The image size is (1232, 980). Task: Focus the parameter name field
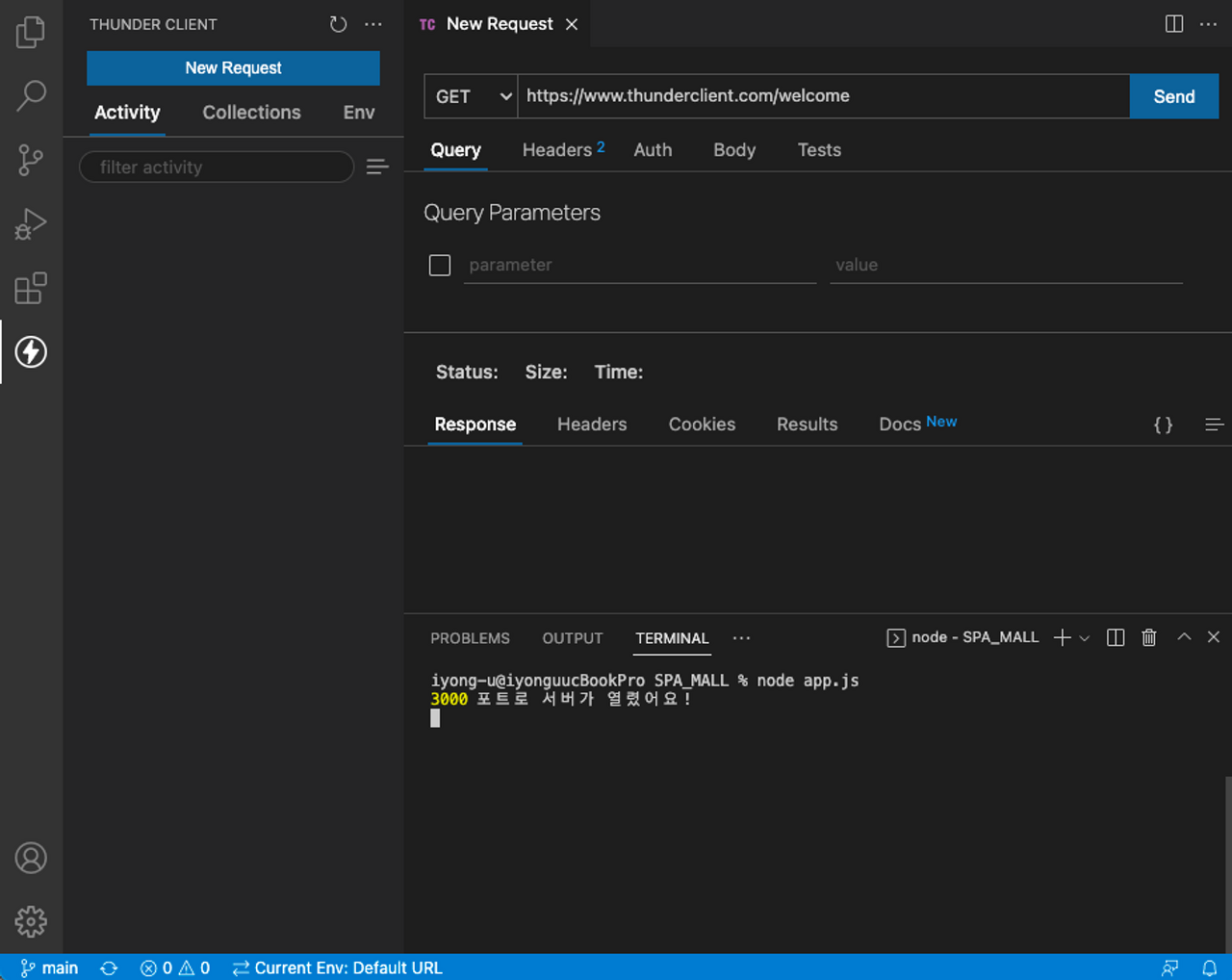coord(640,265)
